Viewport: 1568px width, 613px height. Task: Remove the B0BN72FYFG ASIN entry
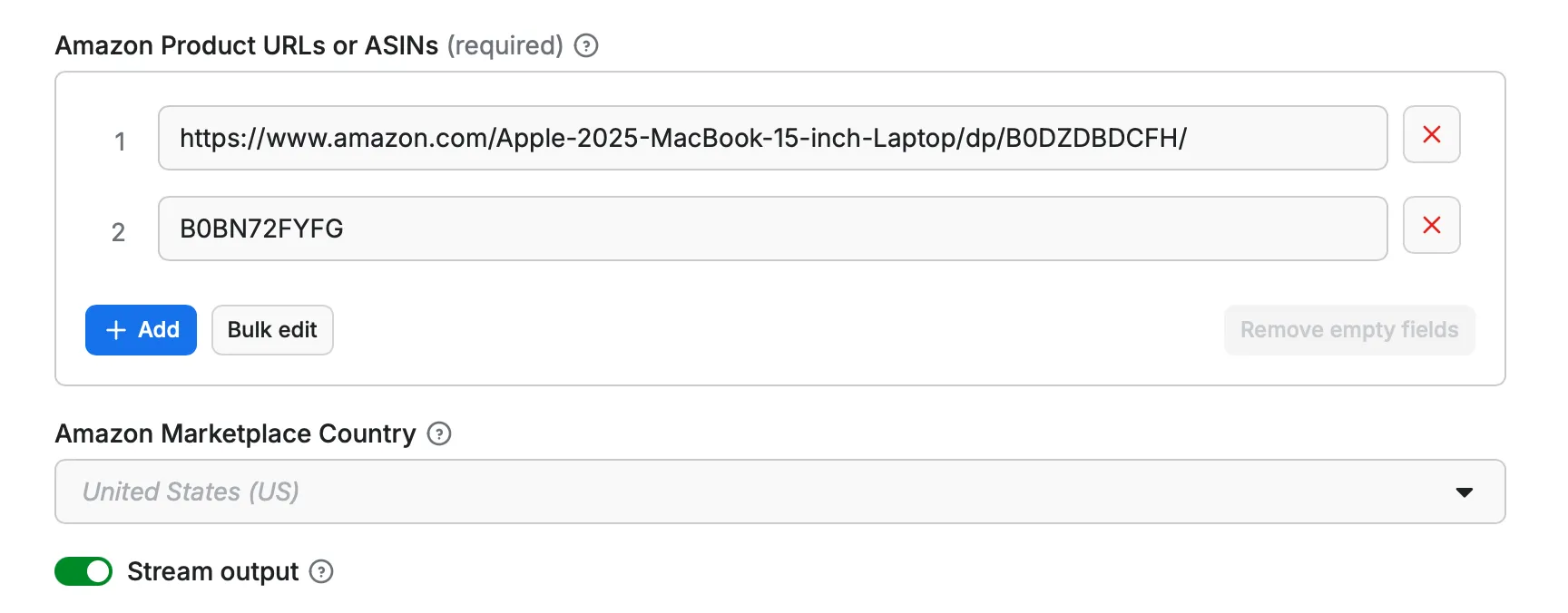(x=1431, y=225)
